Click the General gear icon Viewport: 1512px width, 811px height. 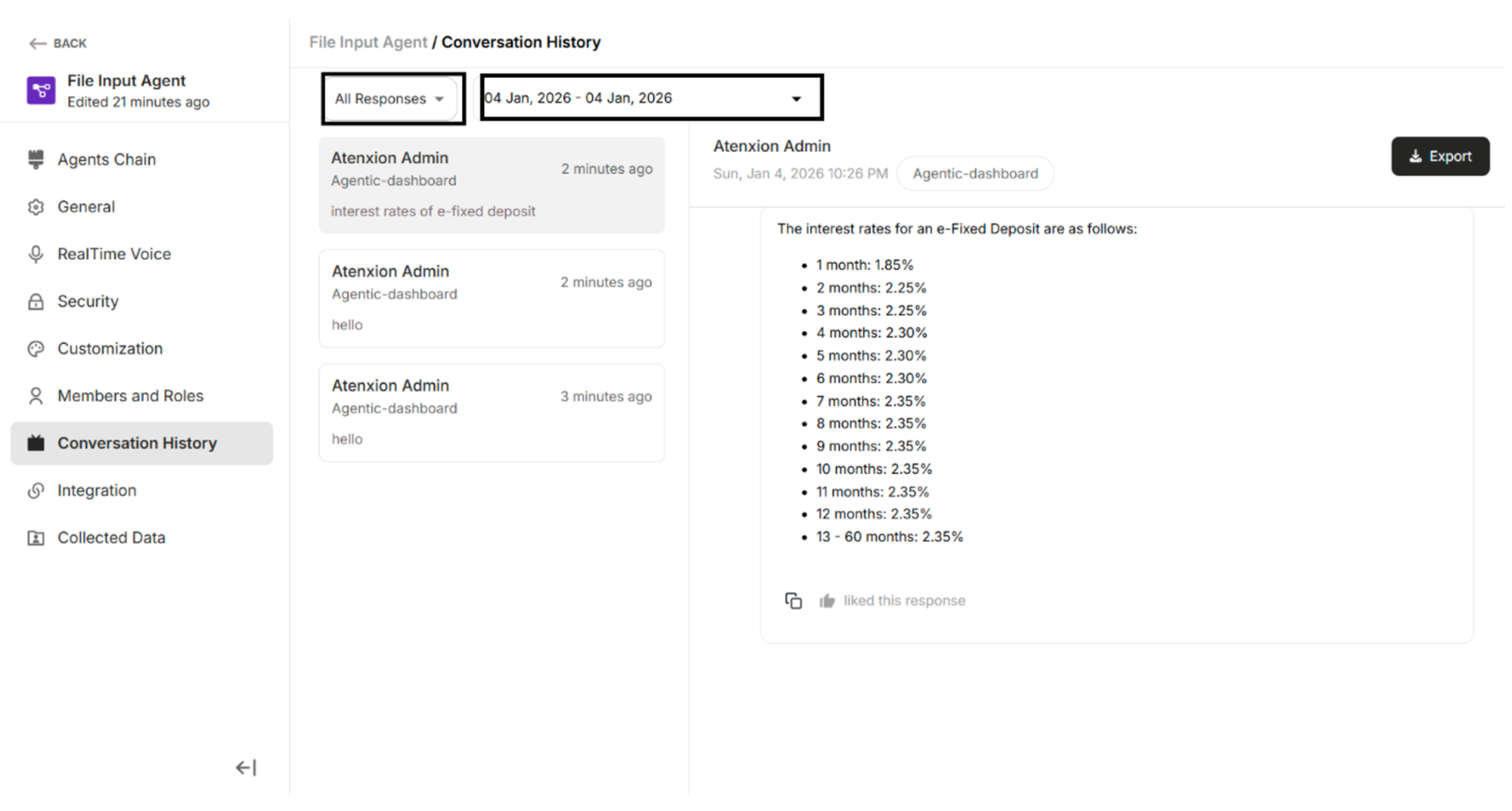pos(36,207)
